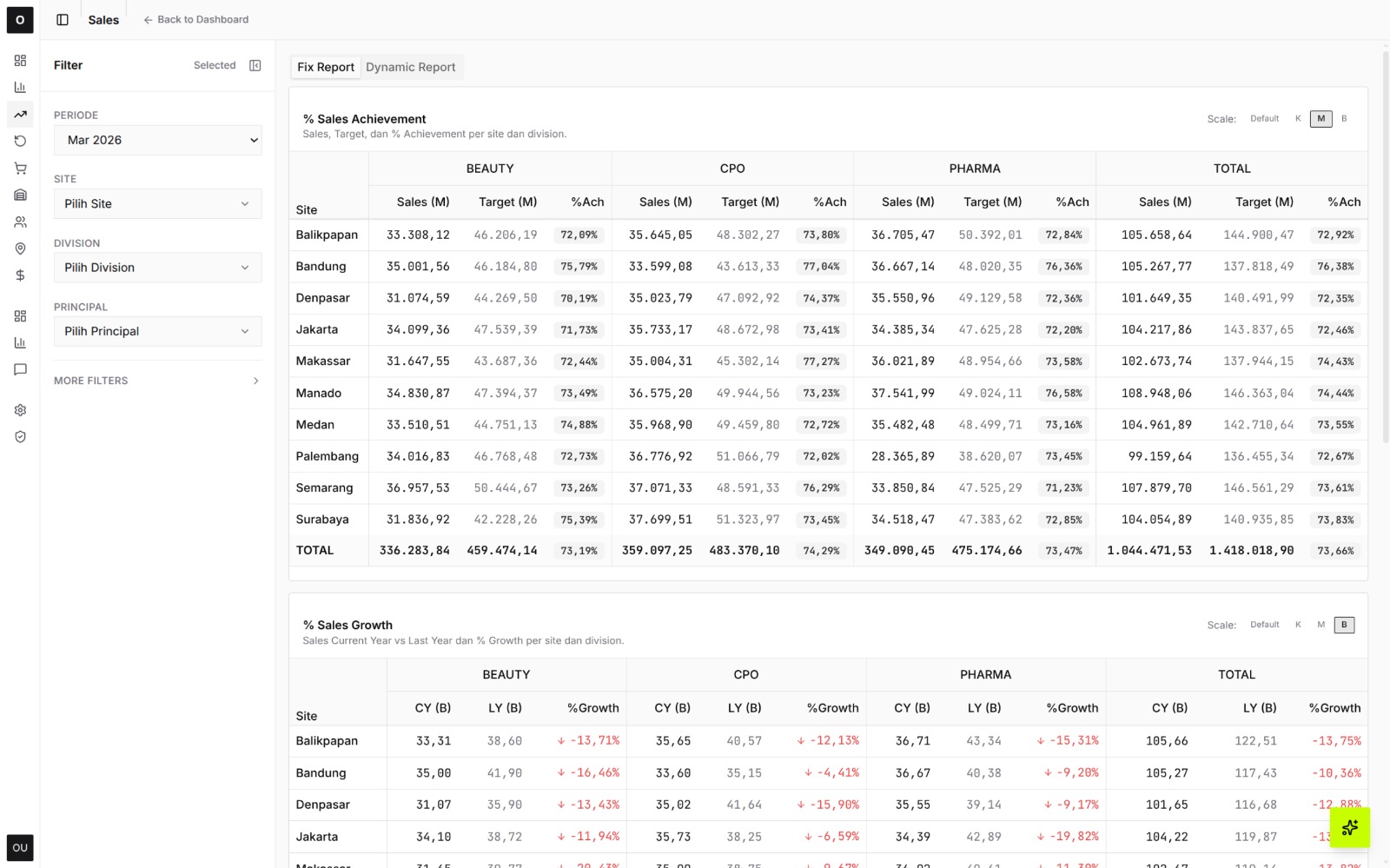Open the shopping cart section
1390x868 pixels.
tap(20, 168)
